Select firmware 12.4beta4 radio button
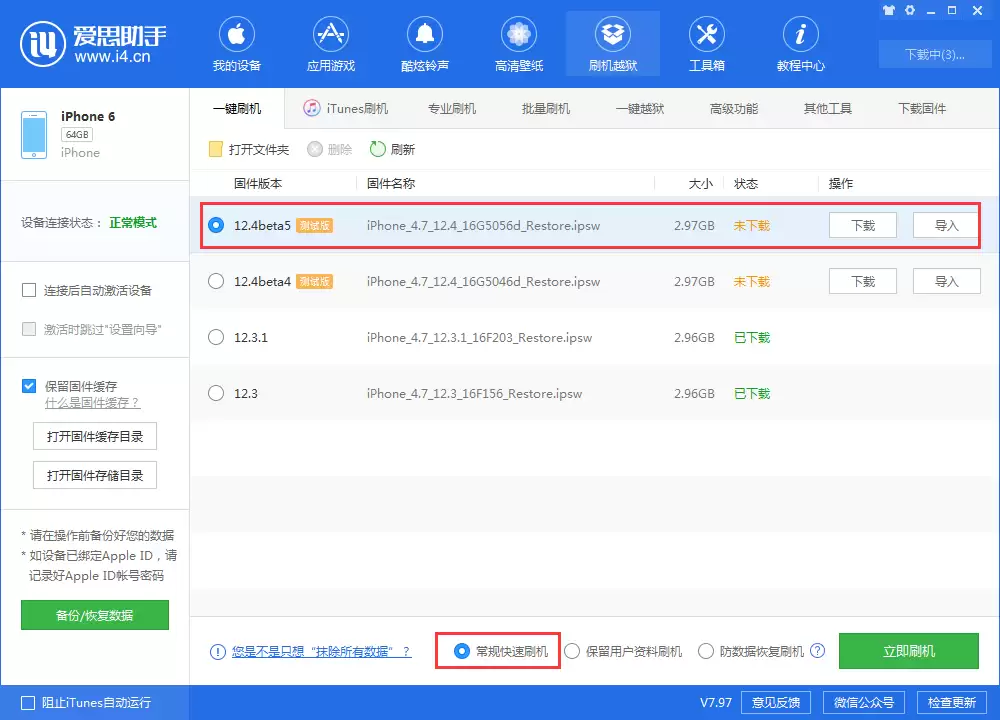This screenshot has width=1000, height=720. point(216,281)
